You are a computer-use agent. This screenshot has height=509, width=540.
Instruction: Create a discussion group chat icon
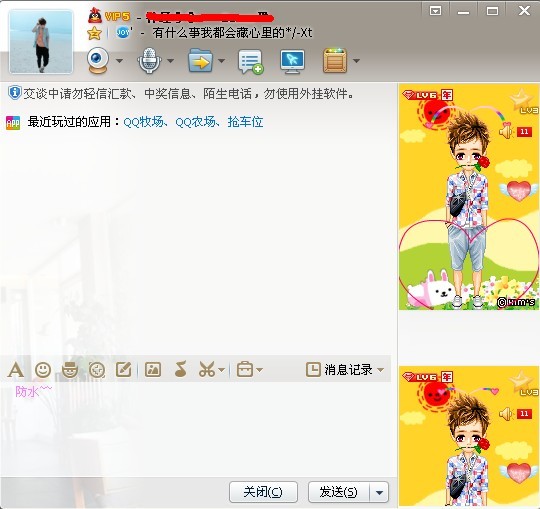click(x=251, y=61)
